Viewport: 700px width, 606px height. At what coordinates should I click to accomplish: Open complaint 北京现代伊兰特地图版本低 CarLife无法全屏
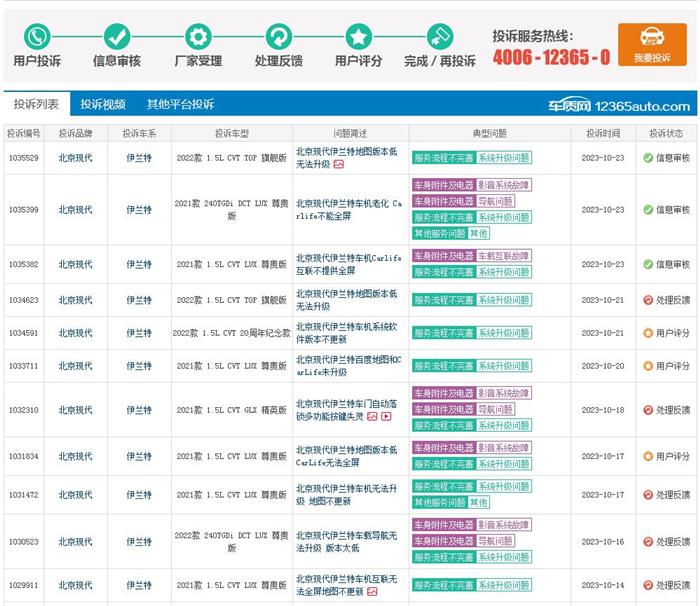pos(346,456)
